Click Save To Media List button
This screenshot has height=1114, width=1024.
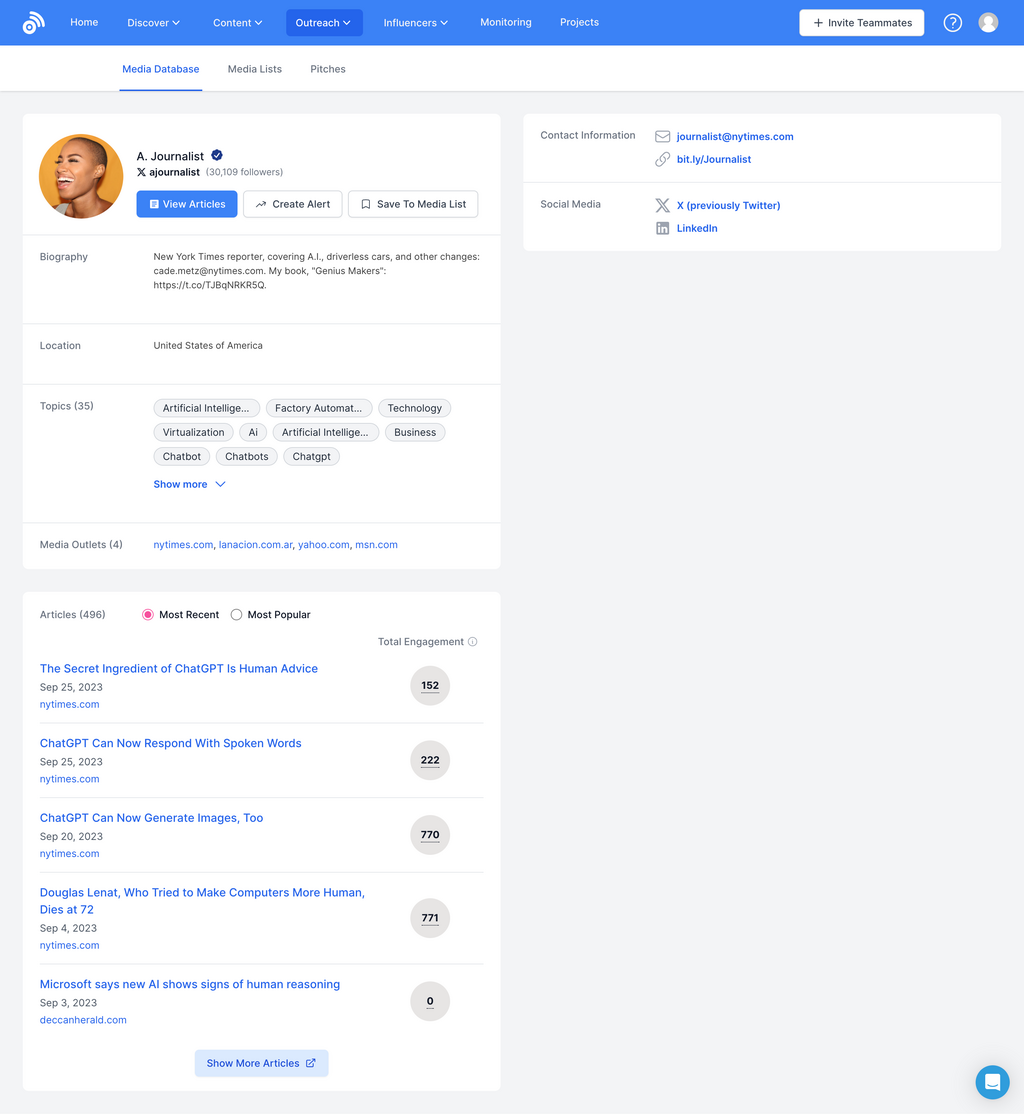point(412,204)
